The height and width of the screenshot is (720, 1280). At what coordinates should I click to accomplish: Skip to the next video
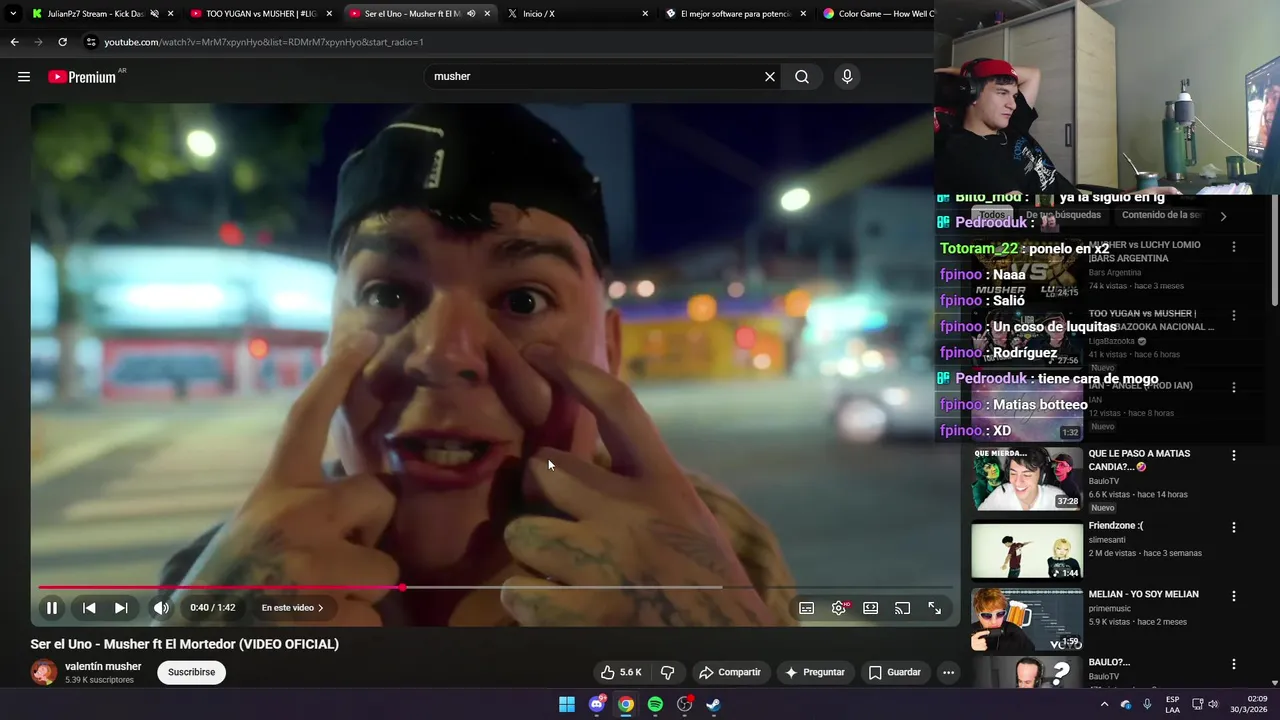[x=121, y=608]
